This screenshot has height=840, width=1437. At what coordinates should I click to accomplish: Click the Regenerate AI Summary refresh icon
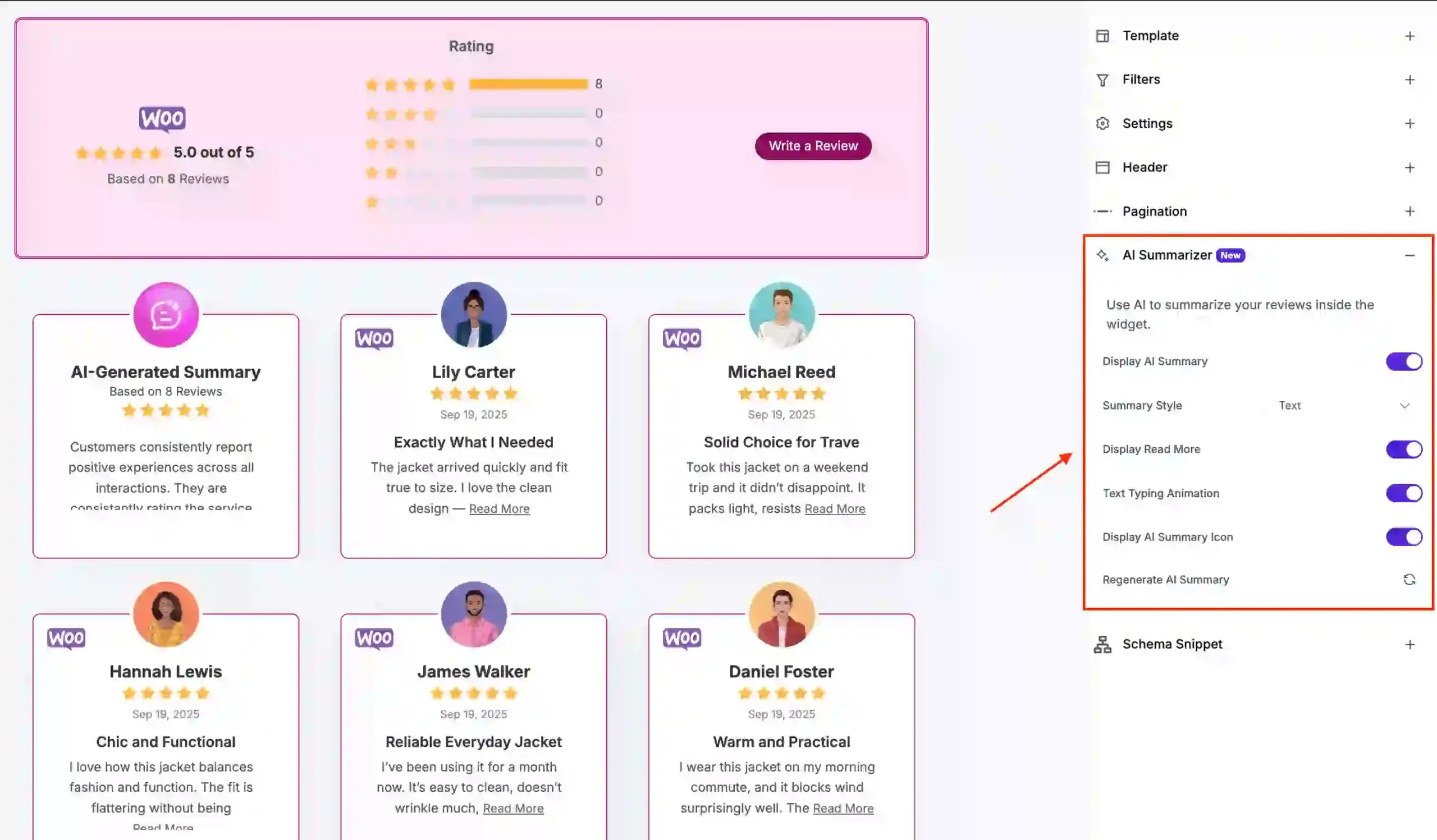pos(1409,580)
